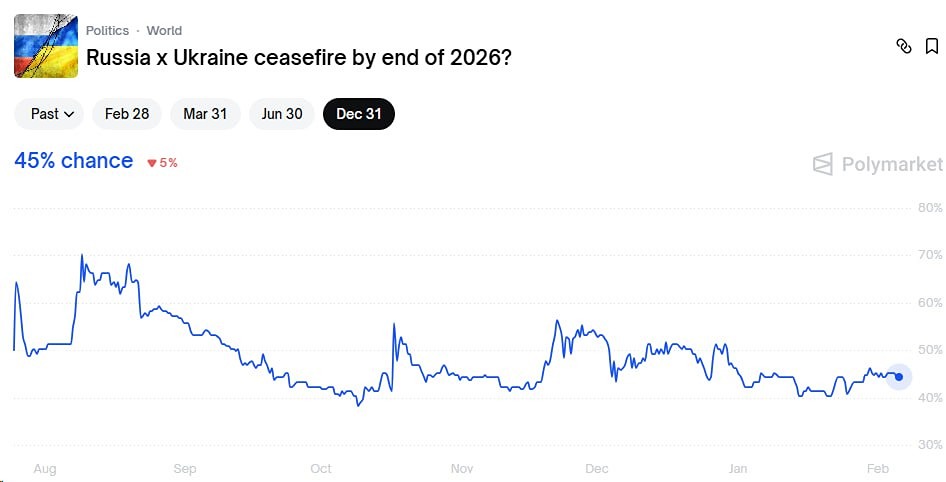Click the current data point dot on chart

tap(899, 377)
